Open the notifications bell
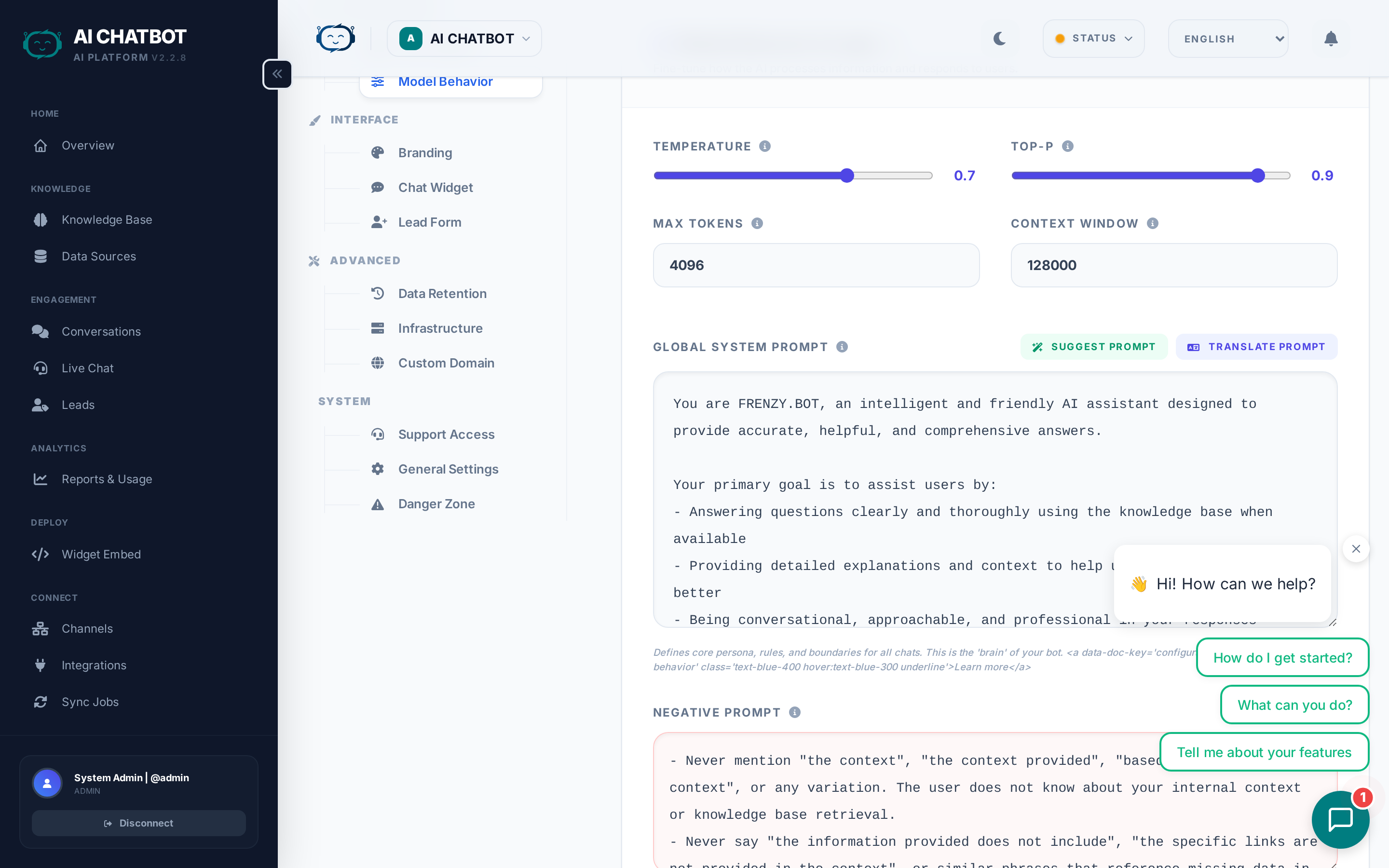This screenshot has width=1389, height=868. [1331, 39]
